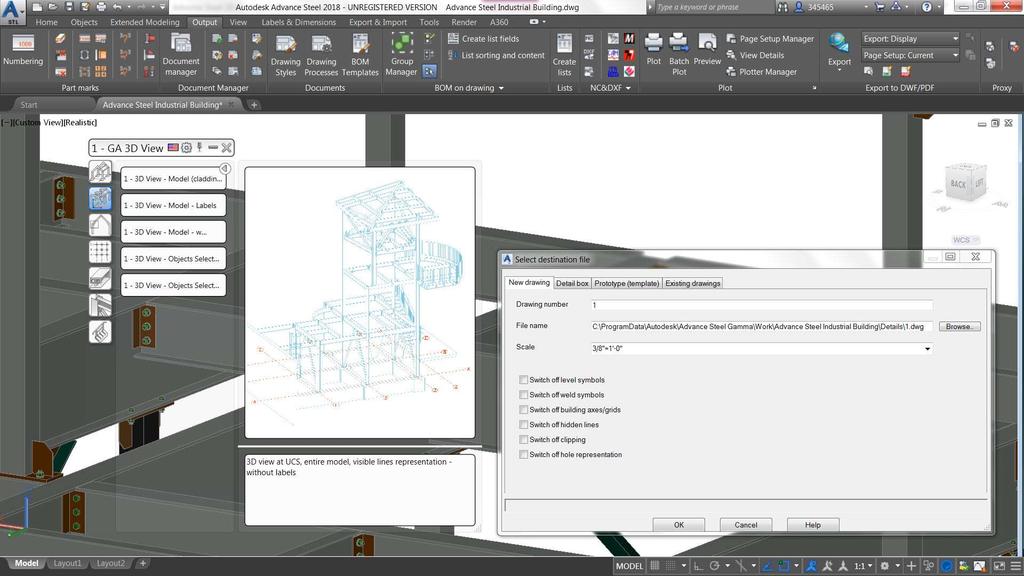The image size is (1024, 576).
Task: Start Batch Plot
Action: [x=679, y=54]
